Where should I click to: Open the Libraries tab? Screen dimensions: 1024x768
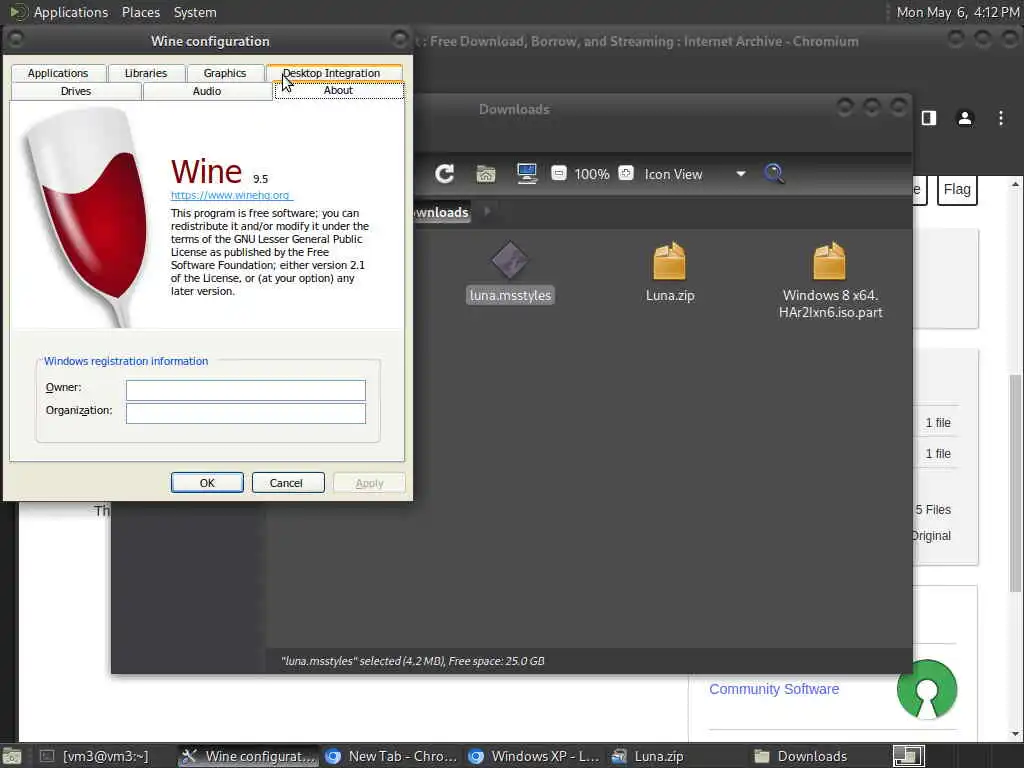tap(146, 73)
